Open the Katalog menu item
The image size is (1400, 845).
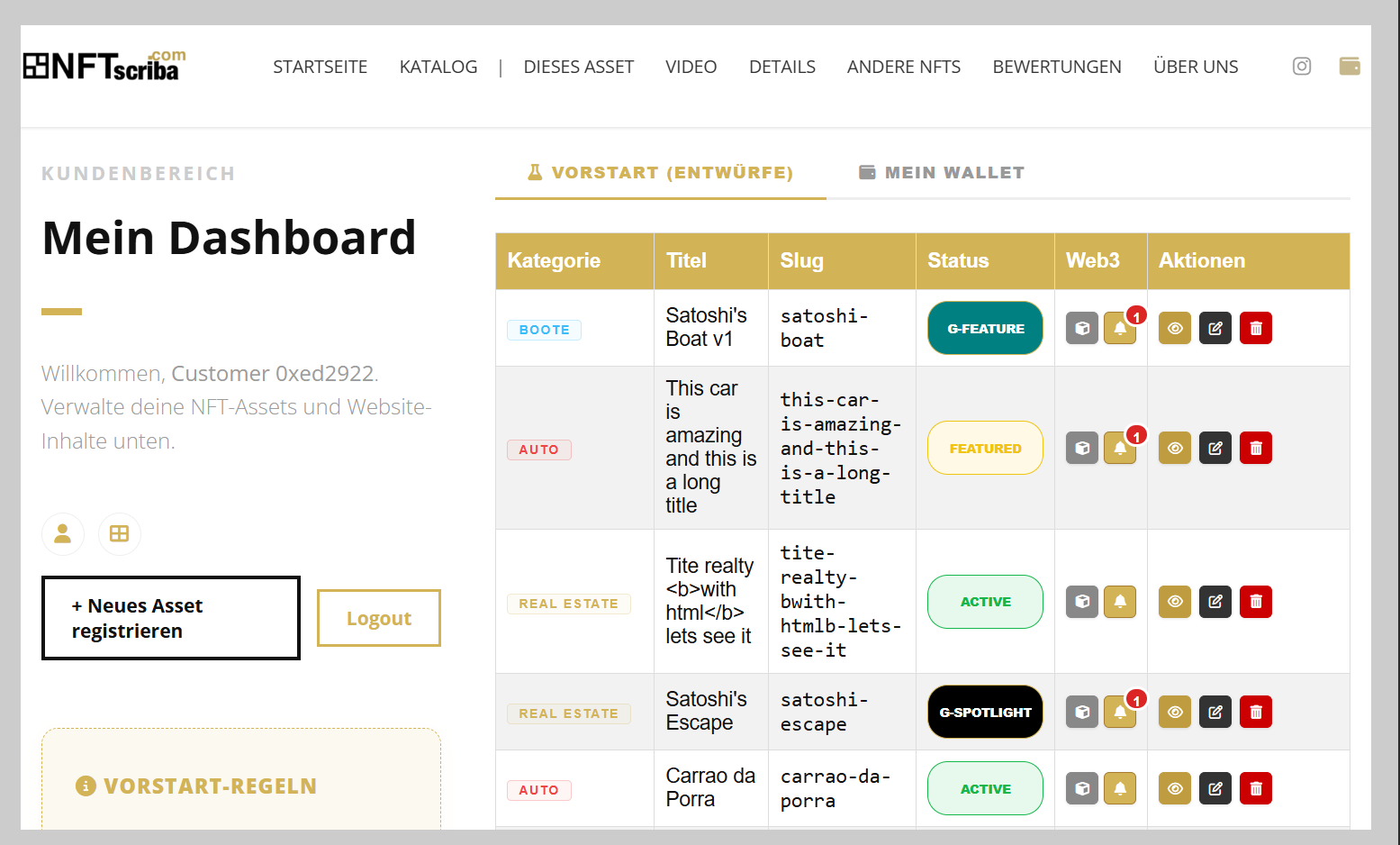tap(438, 67)
